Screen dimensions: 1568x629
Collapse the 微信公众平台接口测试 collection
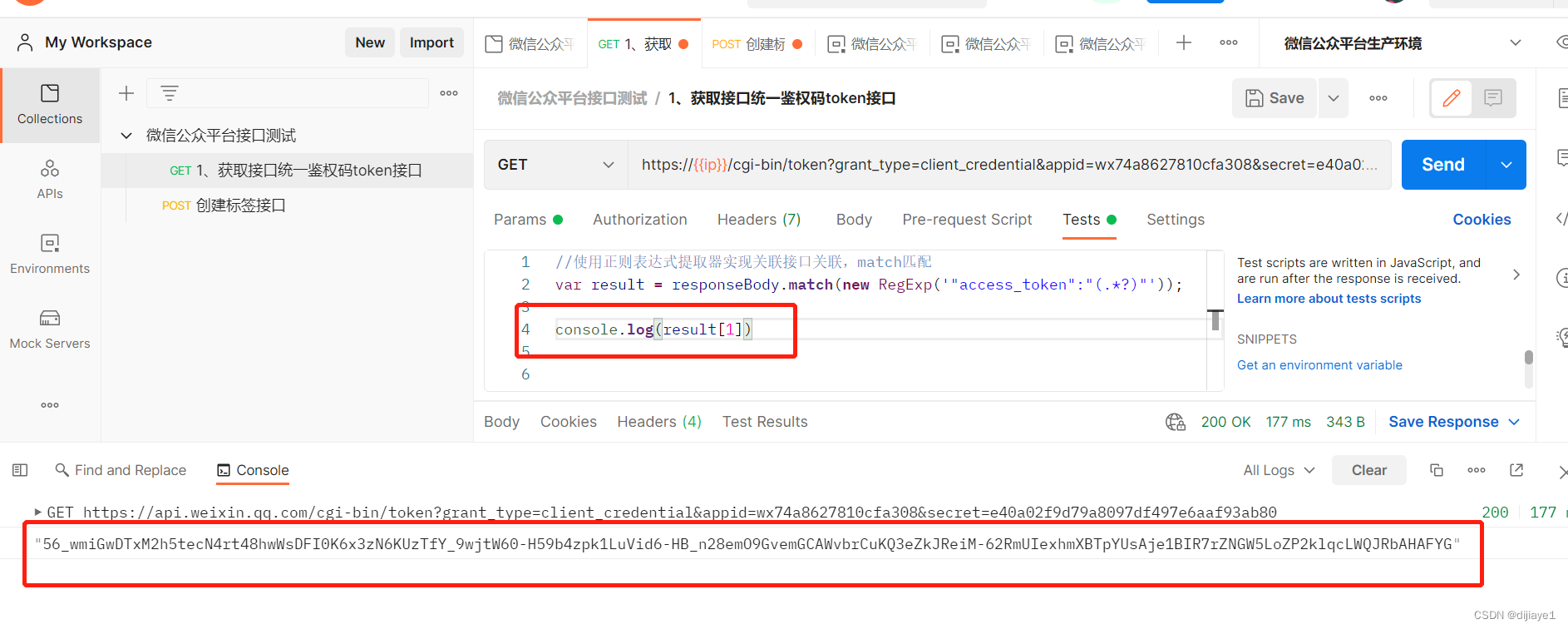[126, 135]
